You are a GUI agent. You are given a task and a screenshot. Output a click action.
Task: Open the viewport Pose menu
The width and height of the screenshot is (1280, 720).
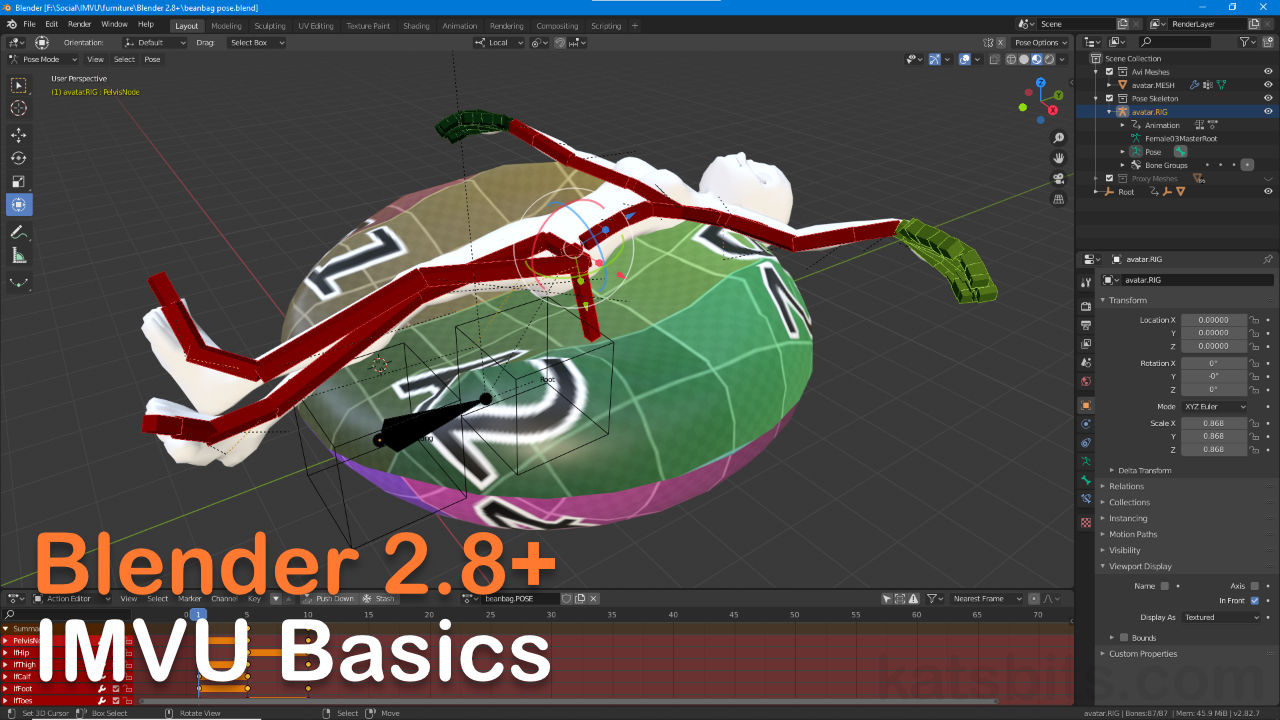click(152, 59)
